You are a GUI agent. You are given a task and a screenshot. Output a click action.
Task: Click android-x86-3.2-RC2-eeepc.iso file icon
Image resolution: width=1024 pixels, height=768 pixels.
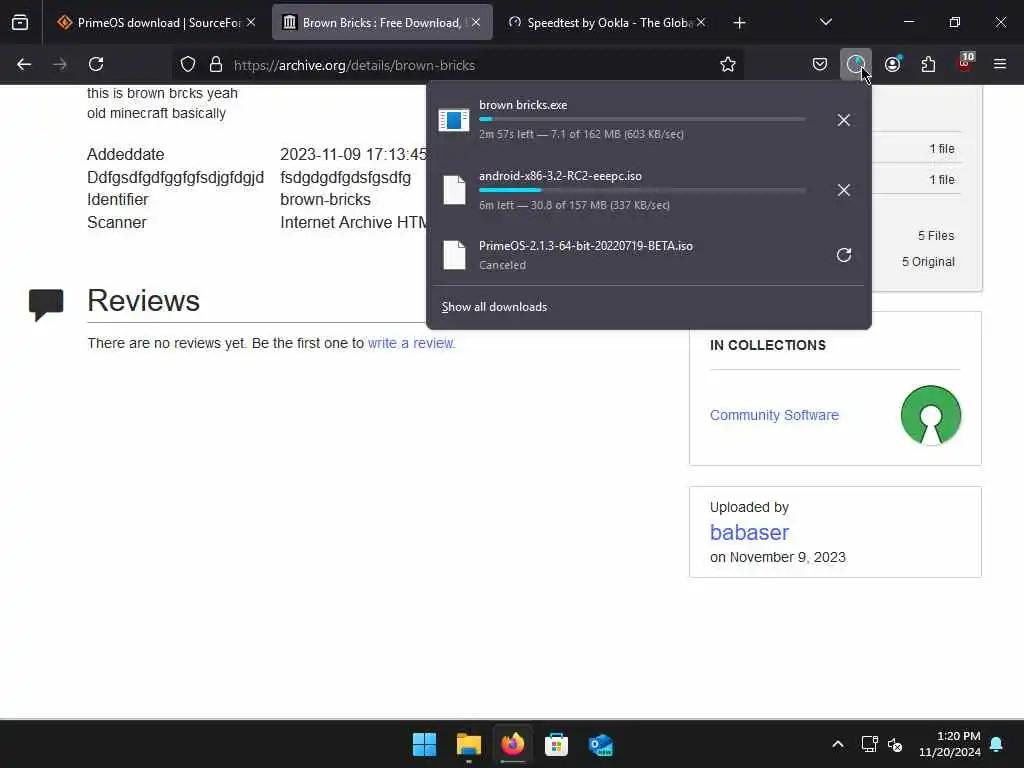pos(455,190)
